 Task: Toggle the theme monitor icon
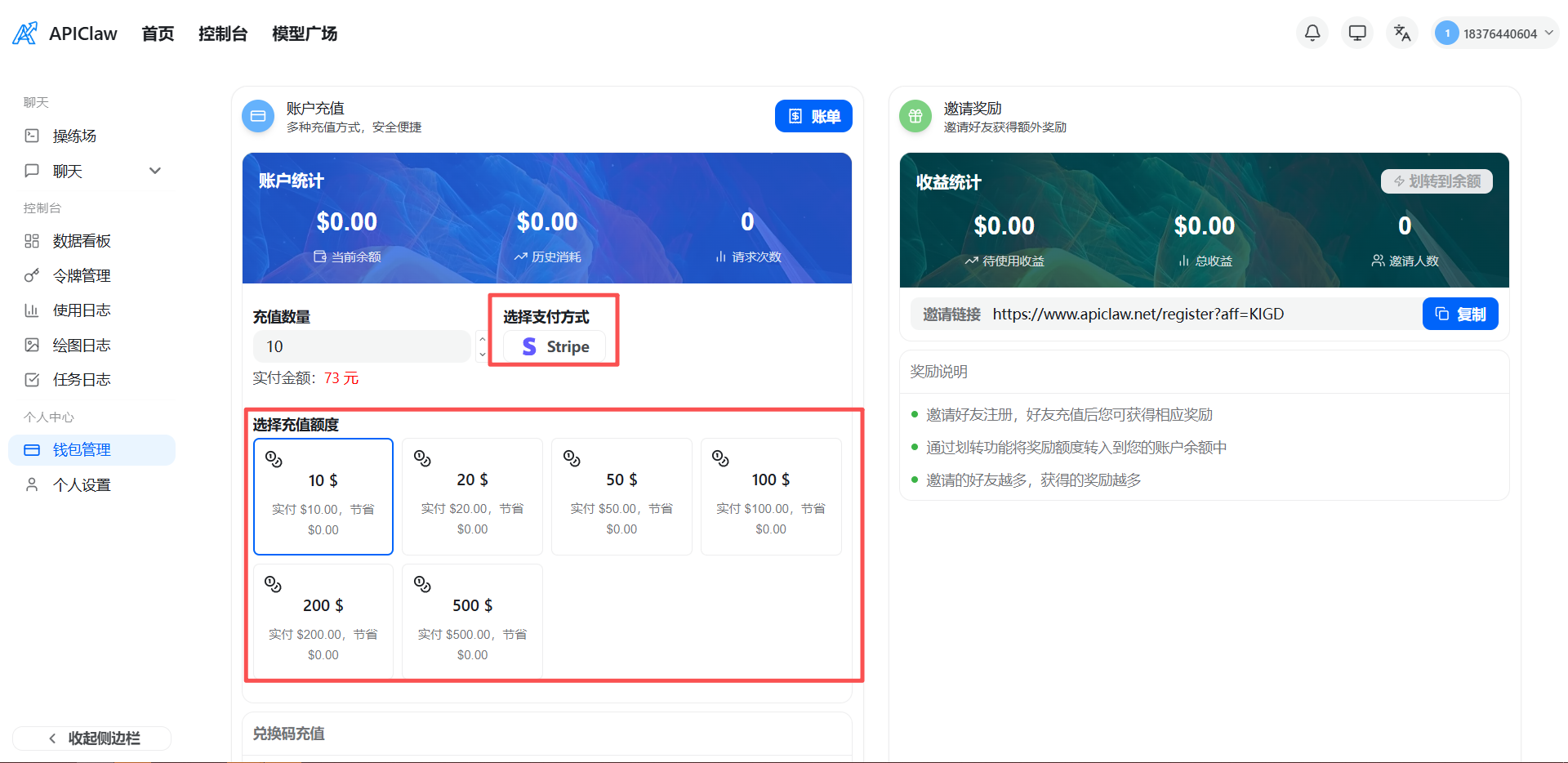tap(1357, 33)
